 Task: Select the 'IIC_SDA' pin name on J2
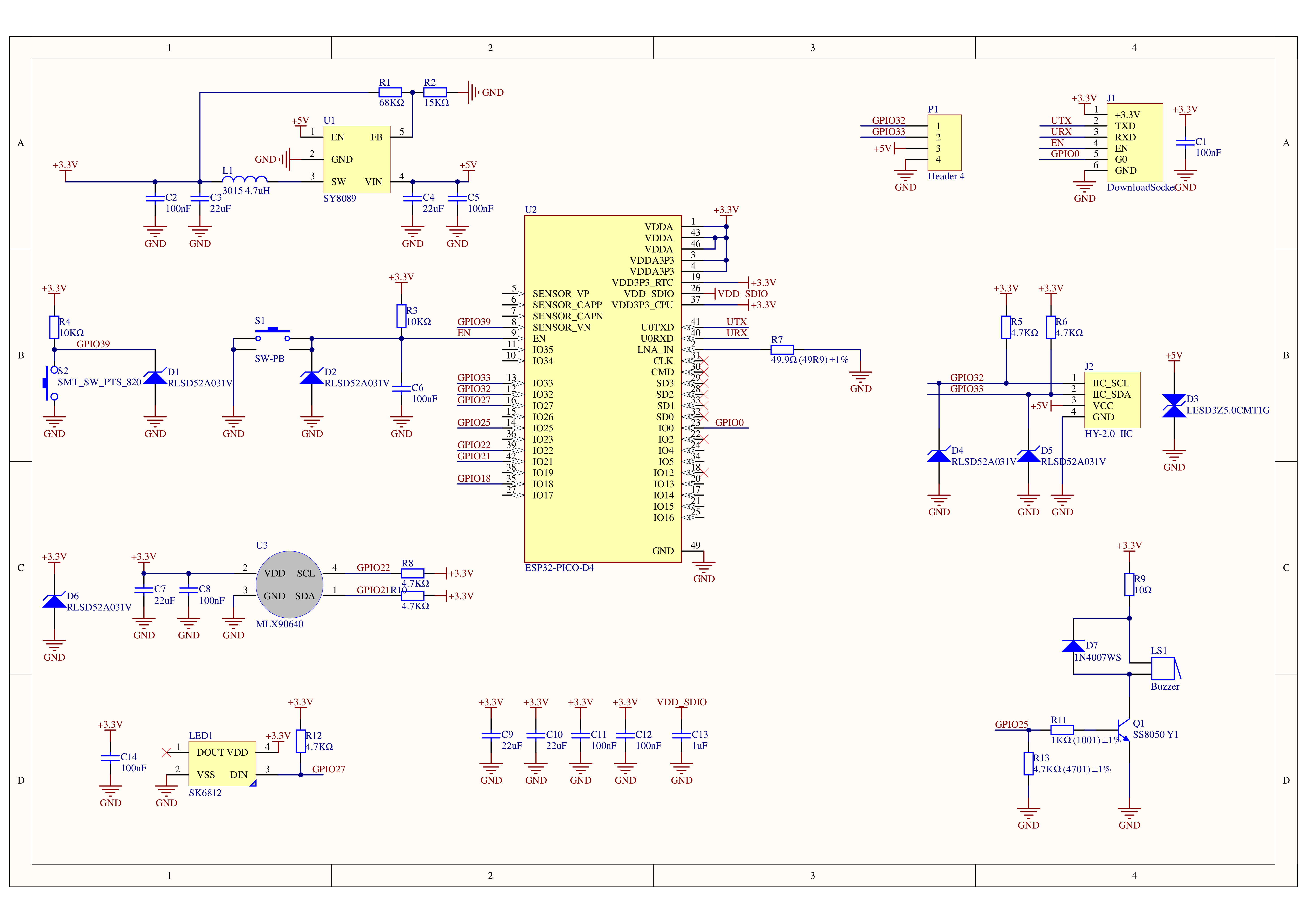tap(1111, 395)
